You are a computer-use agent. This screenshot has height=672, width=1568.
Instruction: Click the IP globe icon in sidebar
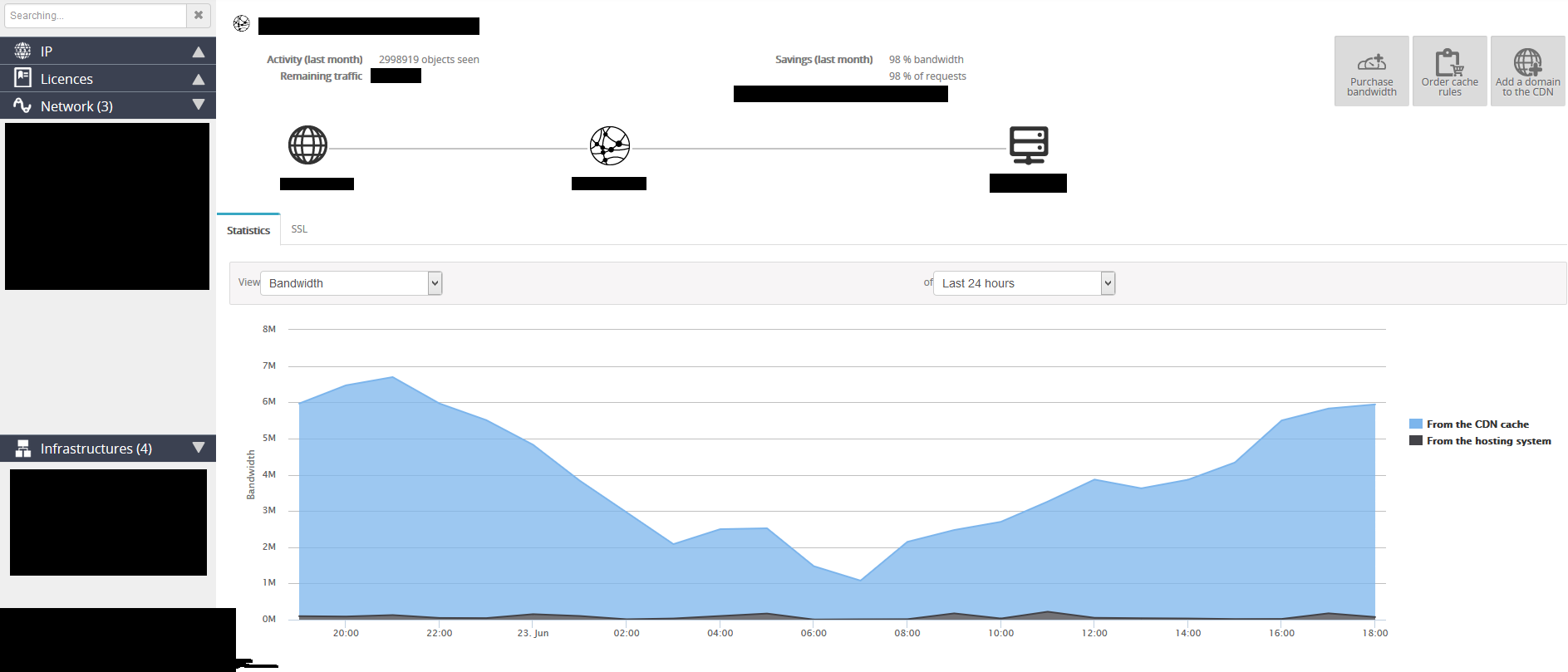22,52
